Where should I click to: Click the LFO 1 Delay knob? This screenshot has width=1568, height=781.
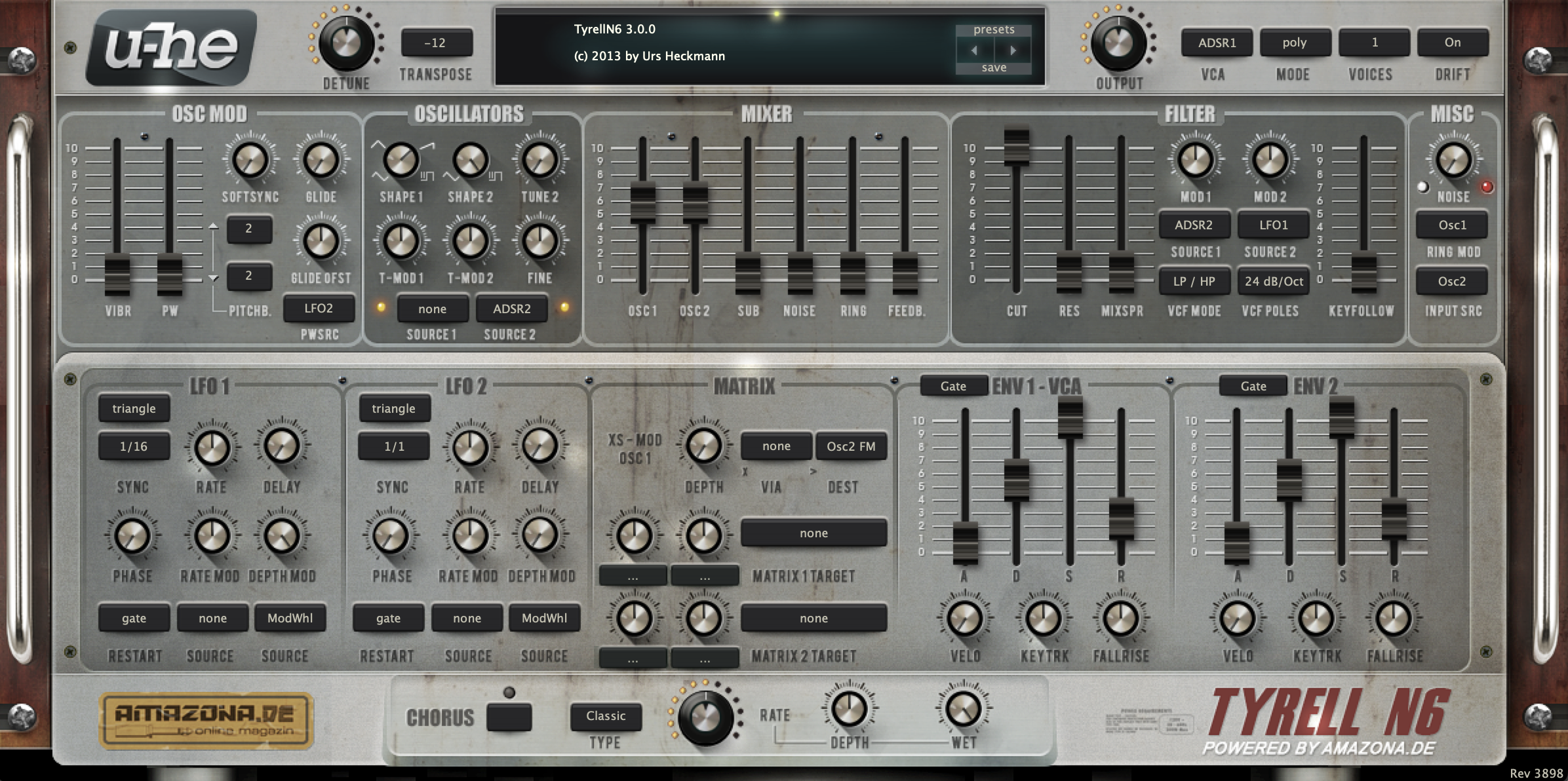click(x=281, y=446)
